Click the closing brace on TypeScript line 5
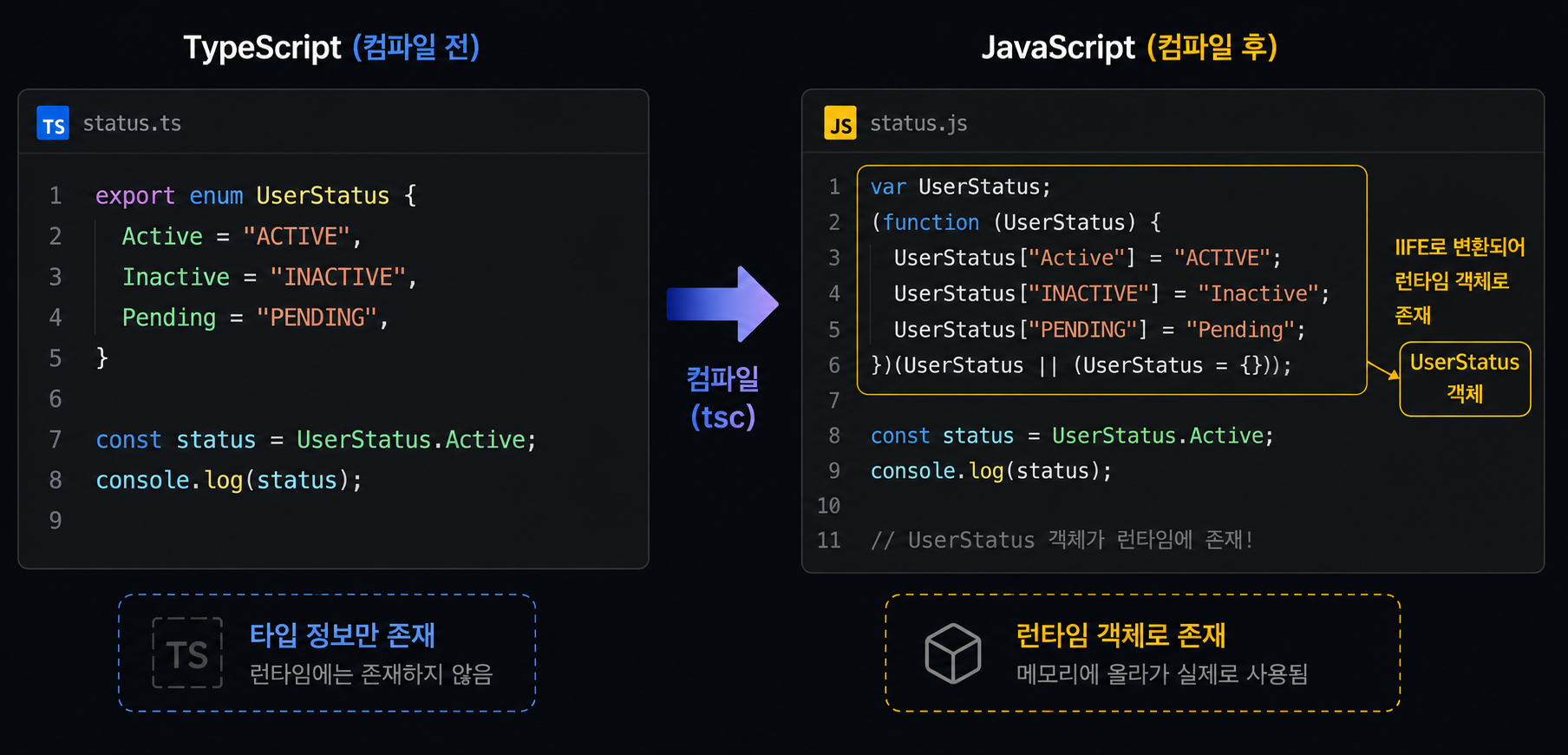The width and height of the screenshot is (1568, 755). (101, 358)
